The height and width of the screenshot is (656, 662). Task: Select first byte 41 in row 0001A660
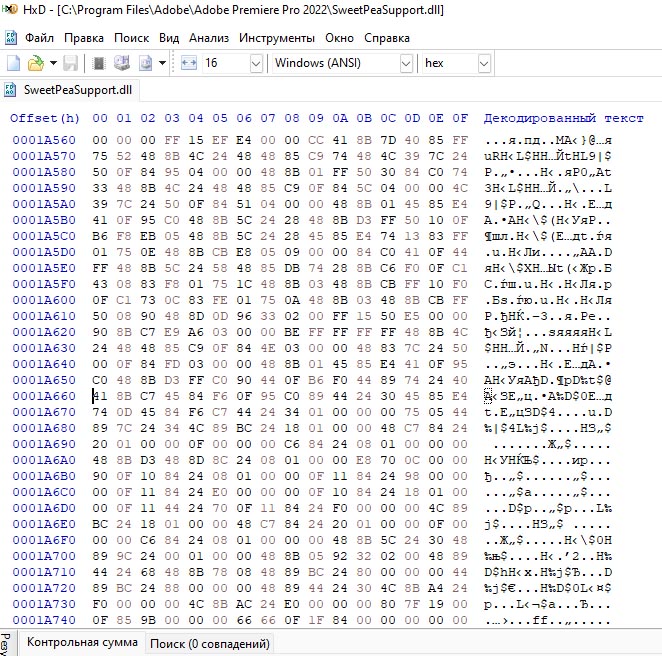click(100, 396)
